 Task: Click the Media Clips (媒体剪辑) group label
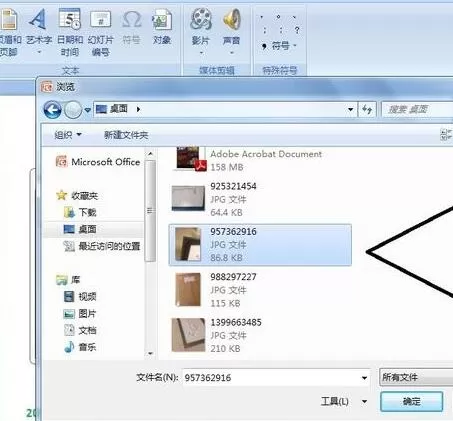(217, 70)
